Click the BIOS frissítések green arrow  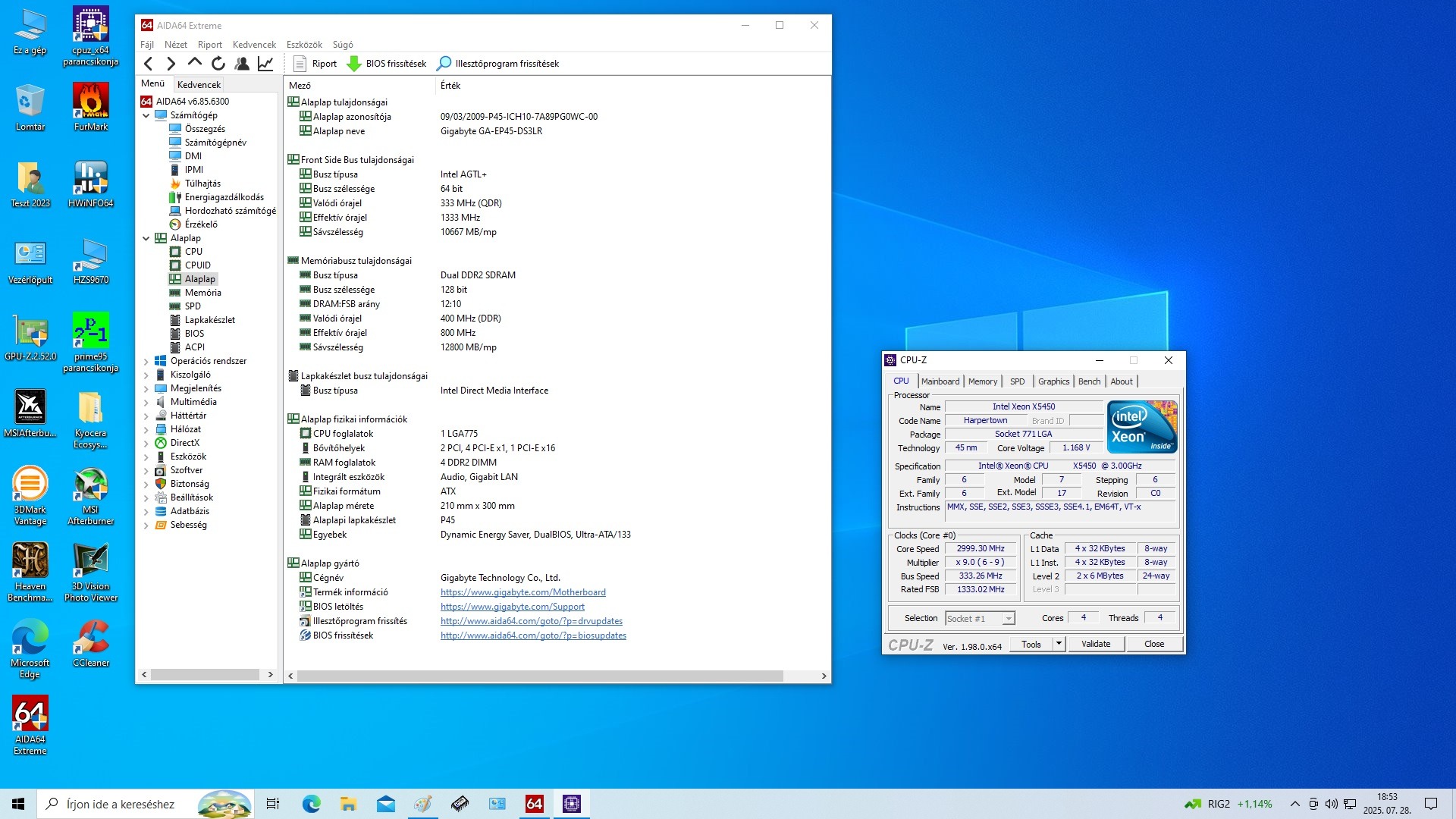(354, 64)
